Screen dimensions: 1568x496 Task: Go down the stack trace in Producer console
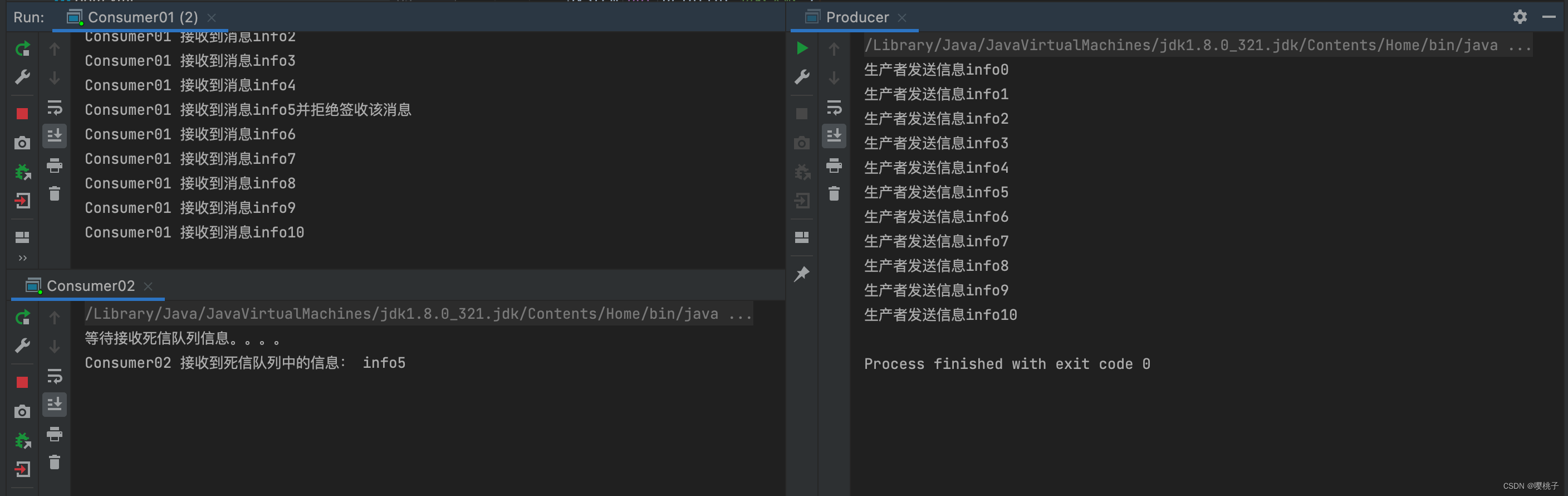point(835,78)
